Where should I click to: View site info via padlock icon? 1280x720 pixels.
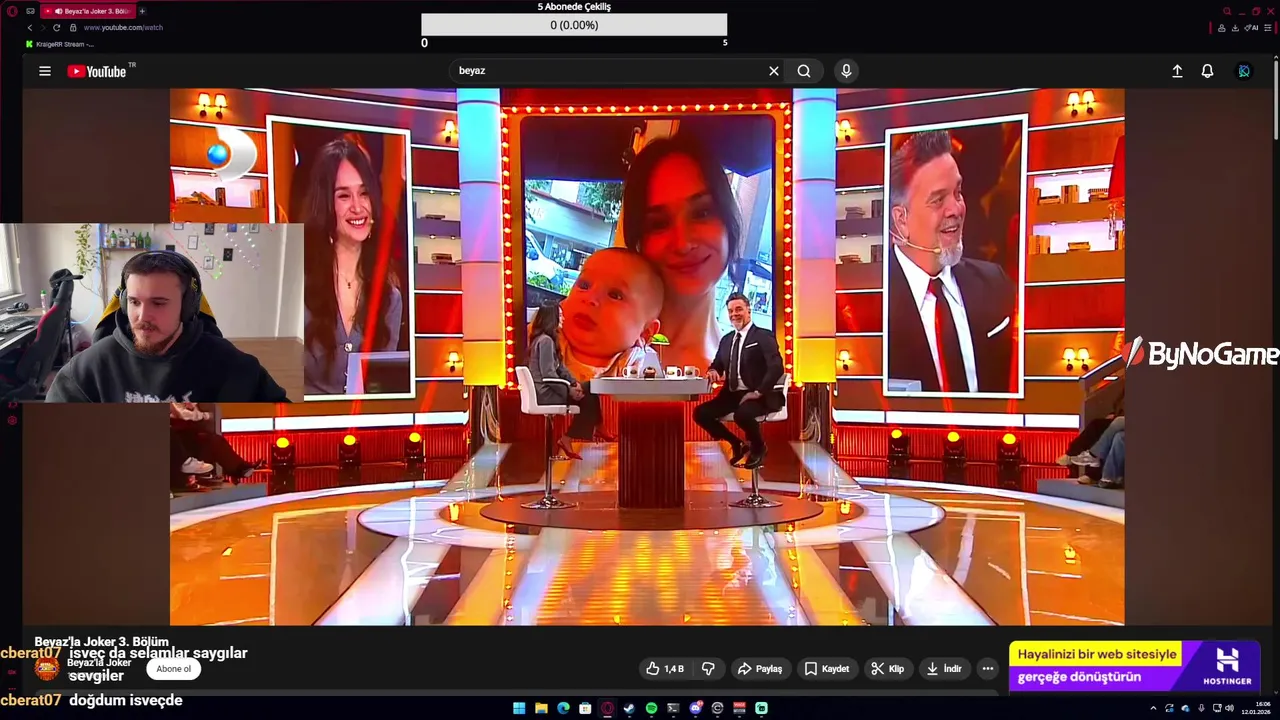(73, 28)
